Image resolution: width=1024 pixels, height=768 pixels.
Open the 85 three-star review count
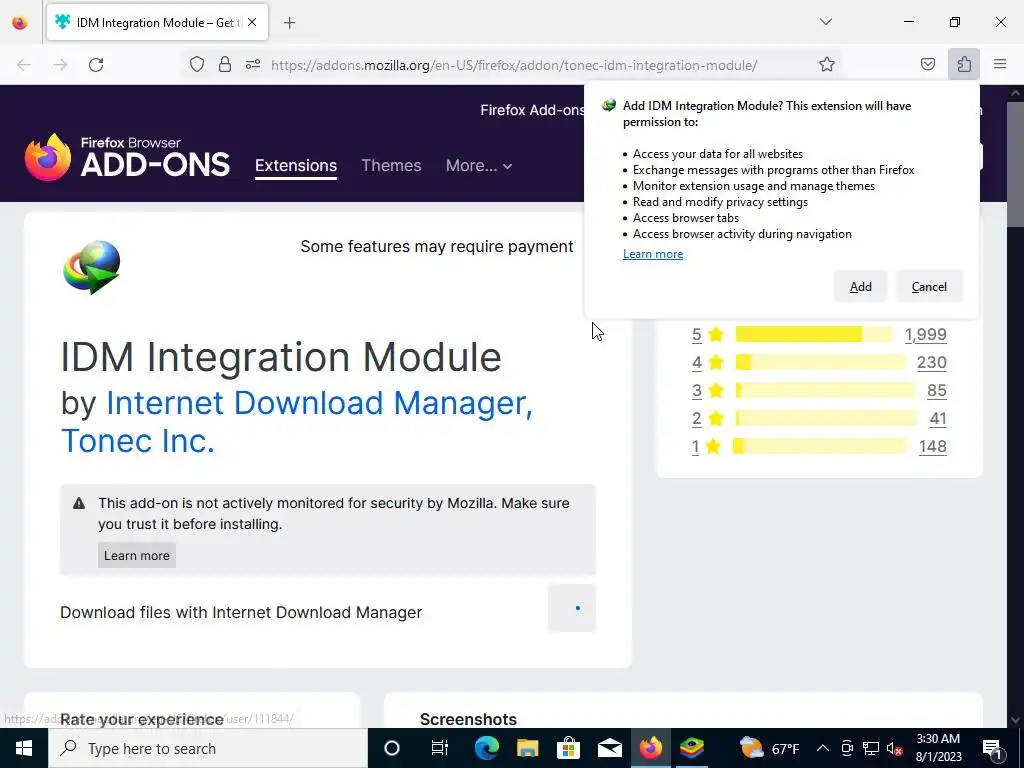(x=936, y=391)
